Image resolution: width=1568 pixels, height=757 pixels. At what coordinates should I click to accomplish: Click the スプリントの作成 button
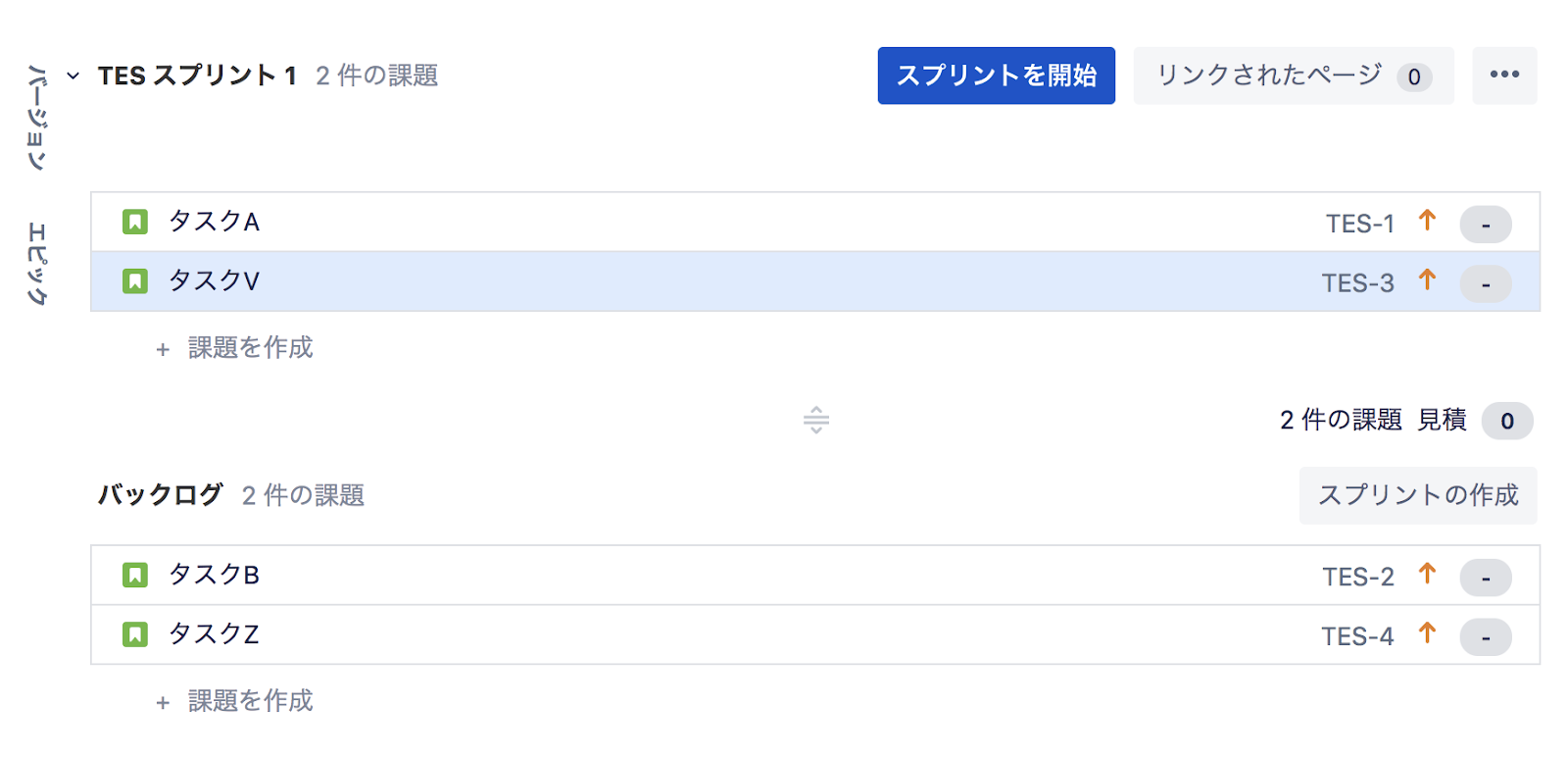[1417, 495]
